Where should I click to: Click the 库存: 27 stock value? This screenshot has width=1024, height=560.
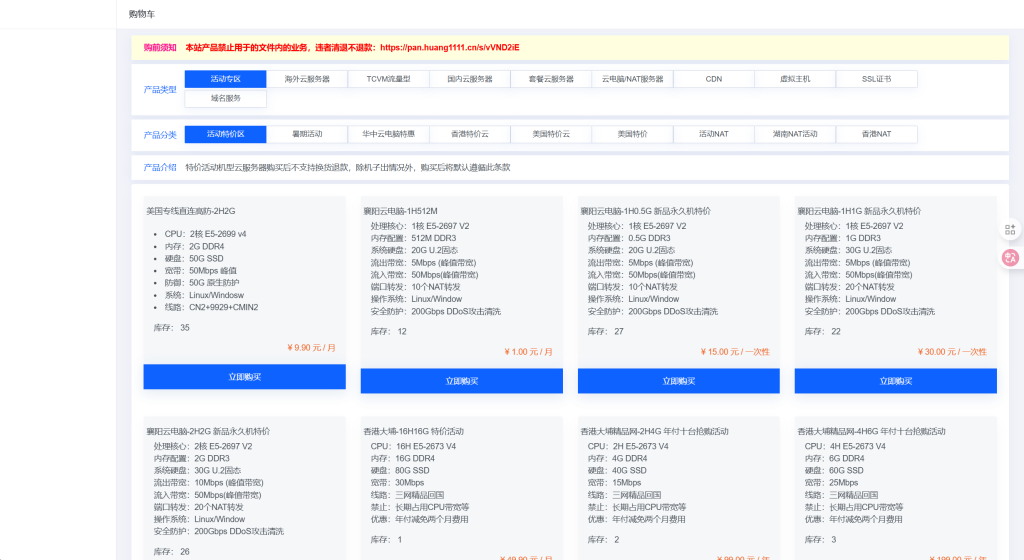[x=605, y=332]
